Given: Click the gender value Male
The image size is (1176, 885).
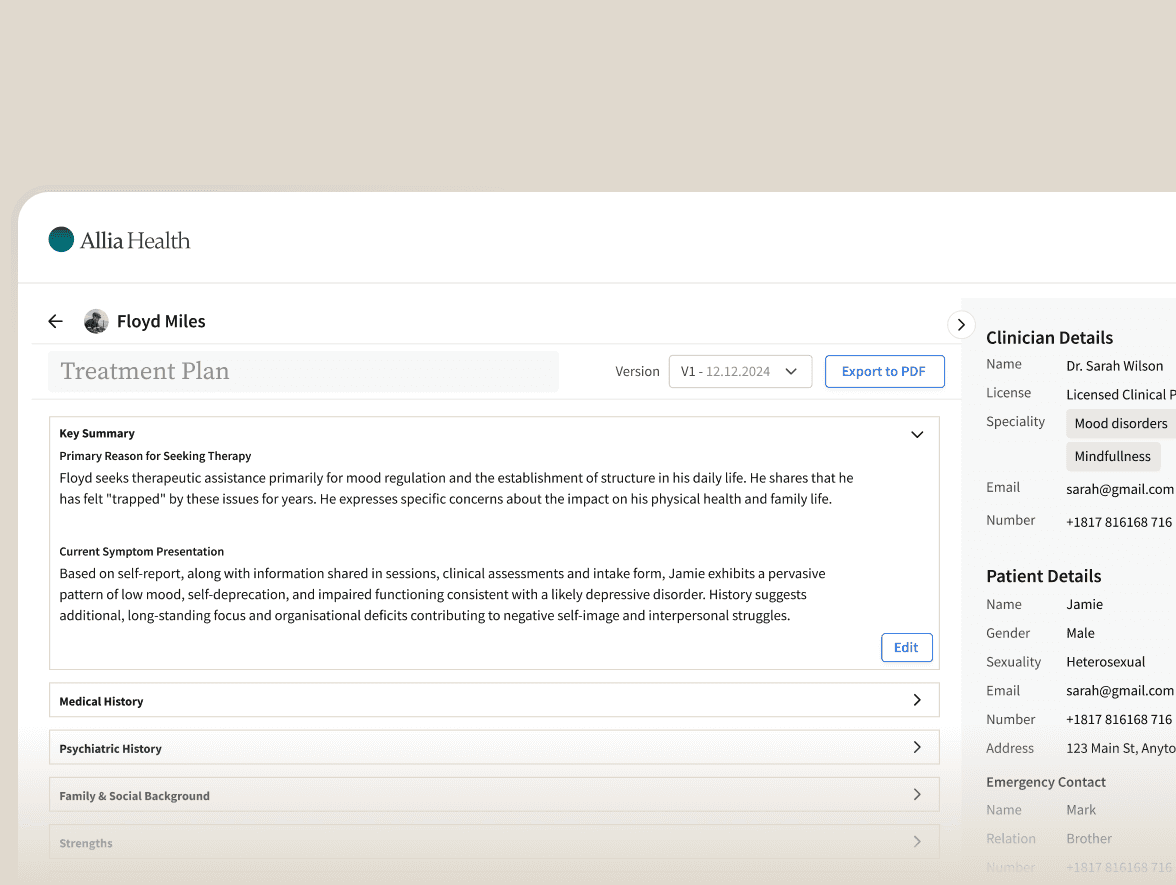Looking at the screenshot, I should pos(1080,633).
